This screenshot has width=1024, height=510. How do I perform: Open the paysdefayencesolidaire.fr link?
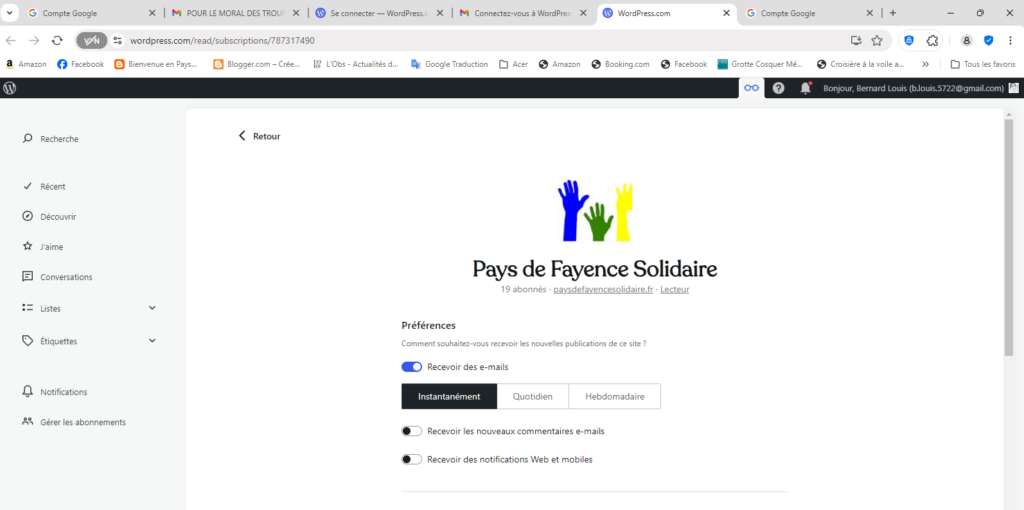click(x=603, y=289)
